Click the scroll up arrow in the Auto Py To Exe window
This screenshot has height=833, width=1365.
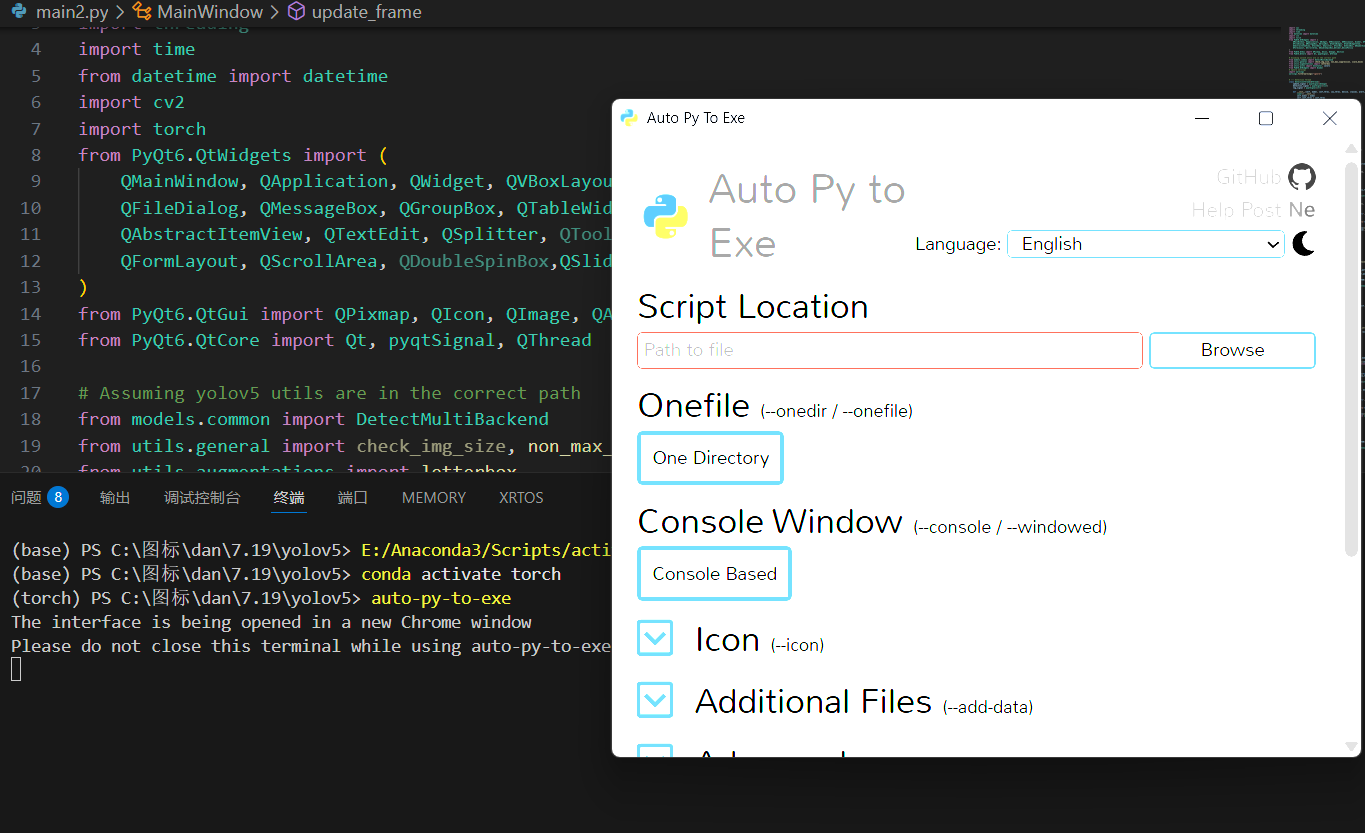(1352, 149)
